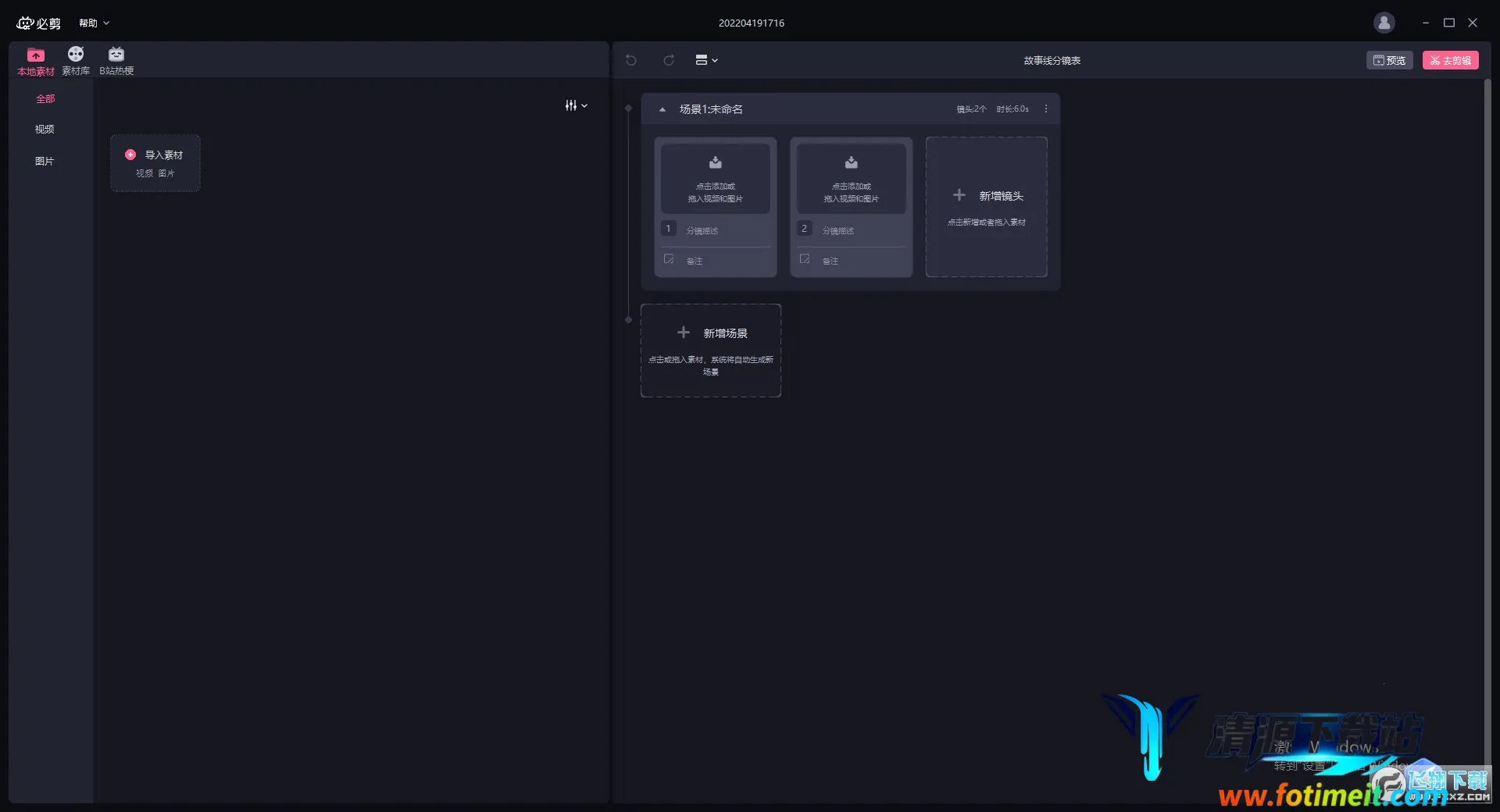This screenshot has height=812, width=1500.
Task: Expand the material filter sort dropdown
Action: (576, 105)
